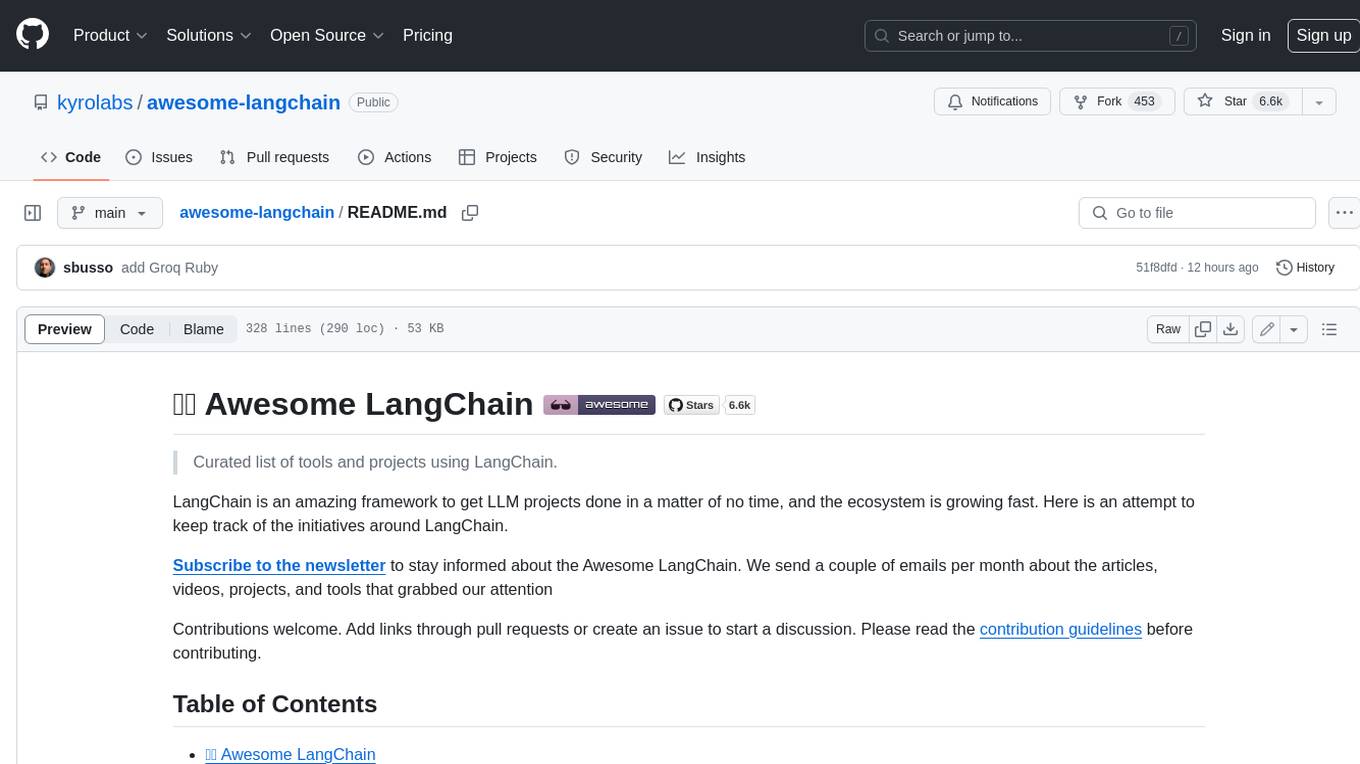1360x764 pixels.
Task: Open the Issues tab
Action: 159,157
